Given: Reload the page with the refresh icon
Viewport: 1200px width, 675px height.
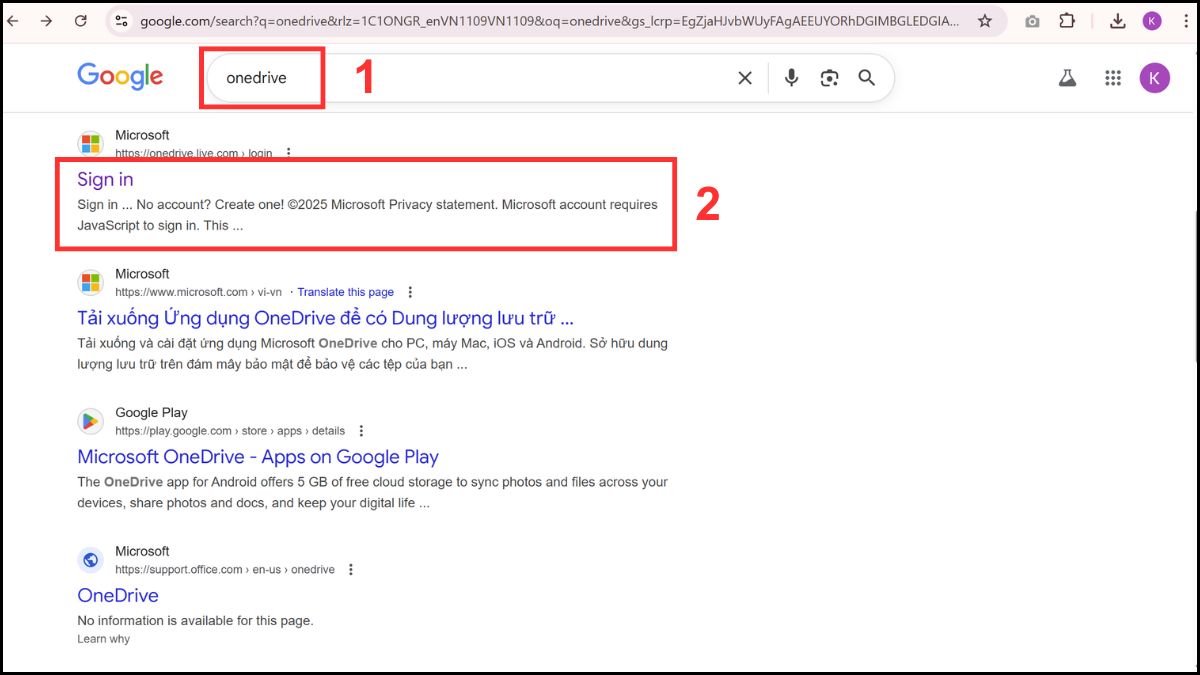Looking at the screenshot, I should (81, 20).
